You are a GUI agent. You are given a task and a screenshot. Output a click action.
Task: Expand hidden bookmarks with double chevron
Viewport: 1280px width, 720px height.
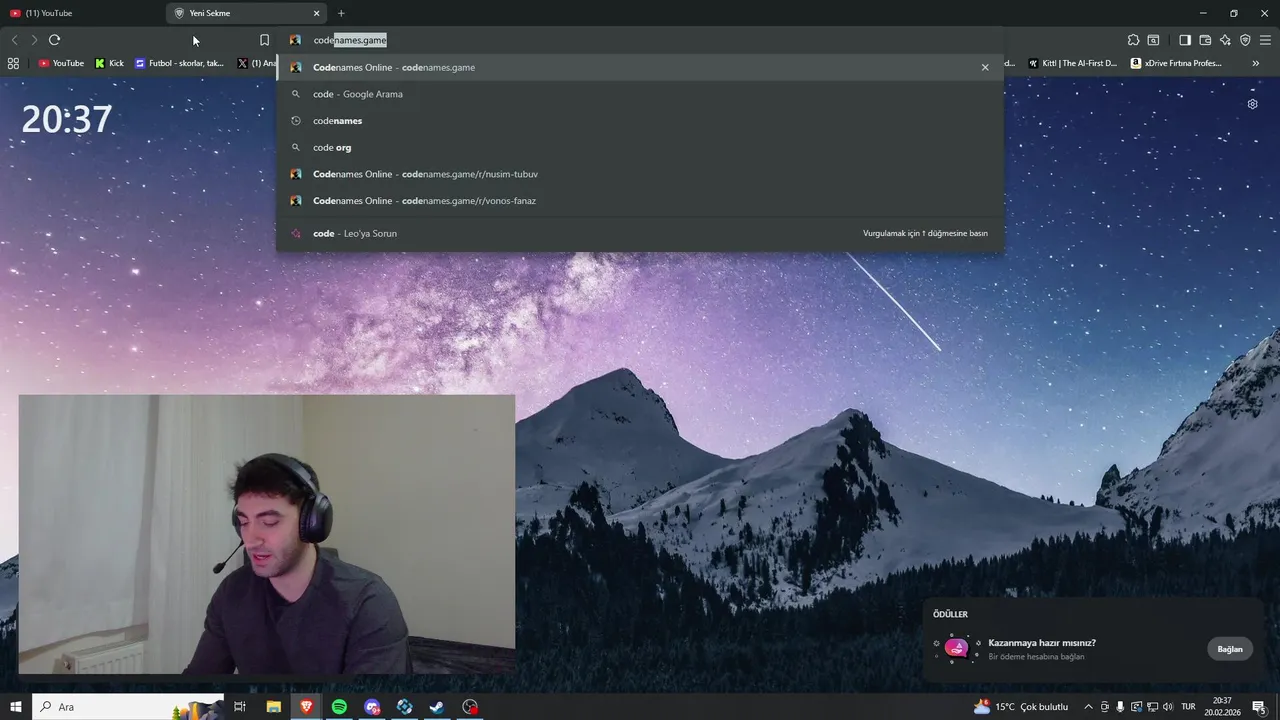[x=1256, y=63]
